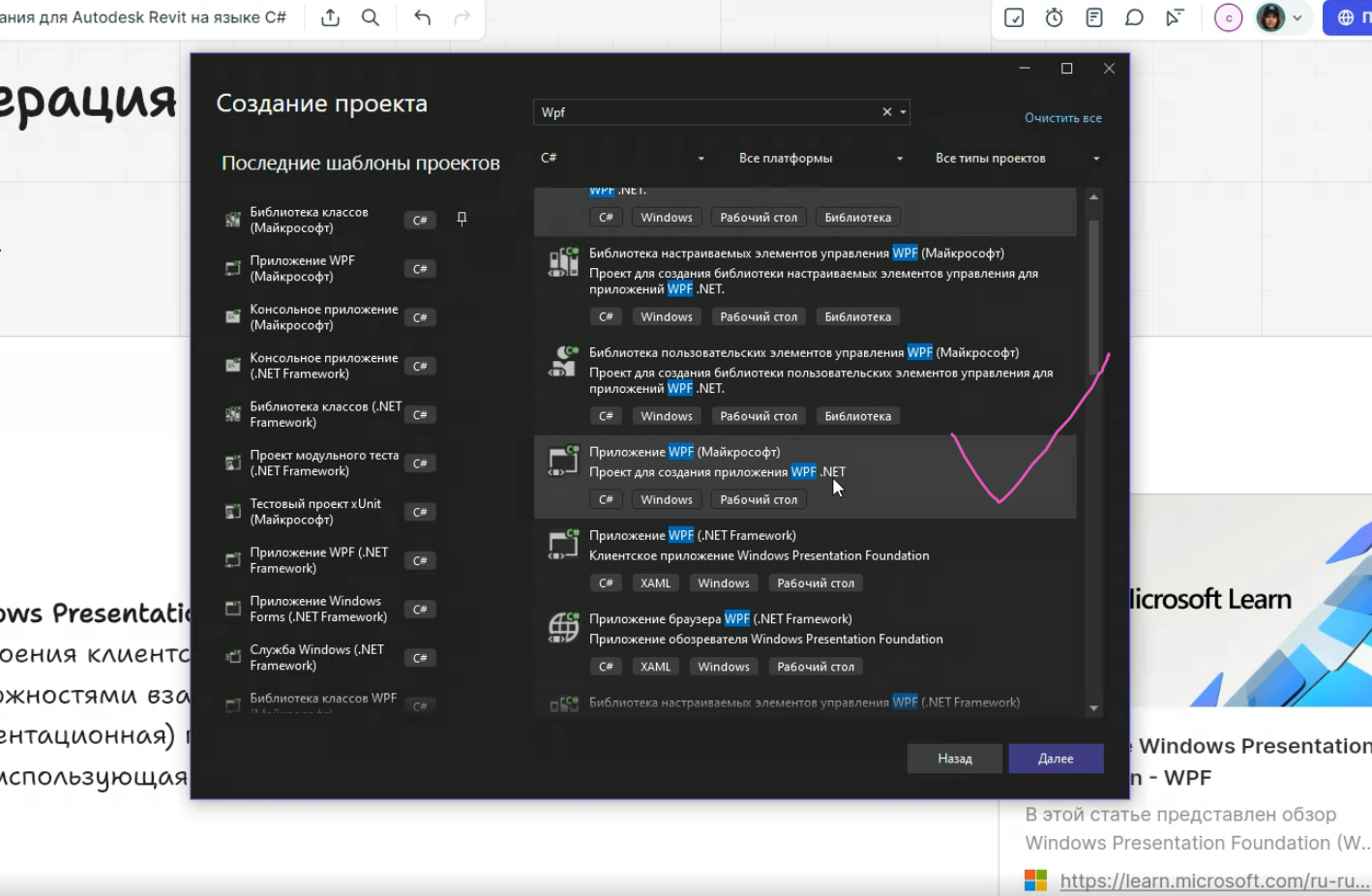Open search with the magnifier icon
1372x896 pixels.
[x=370, y=17]
